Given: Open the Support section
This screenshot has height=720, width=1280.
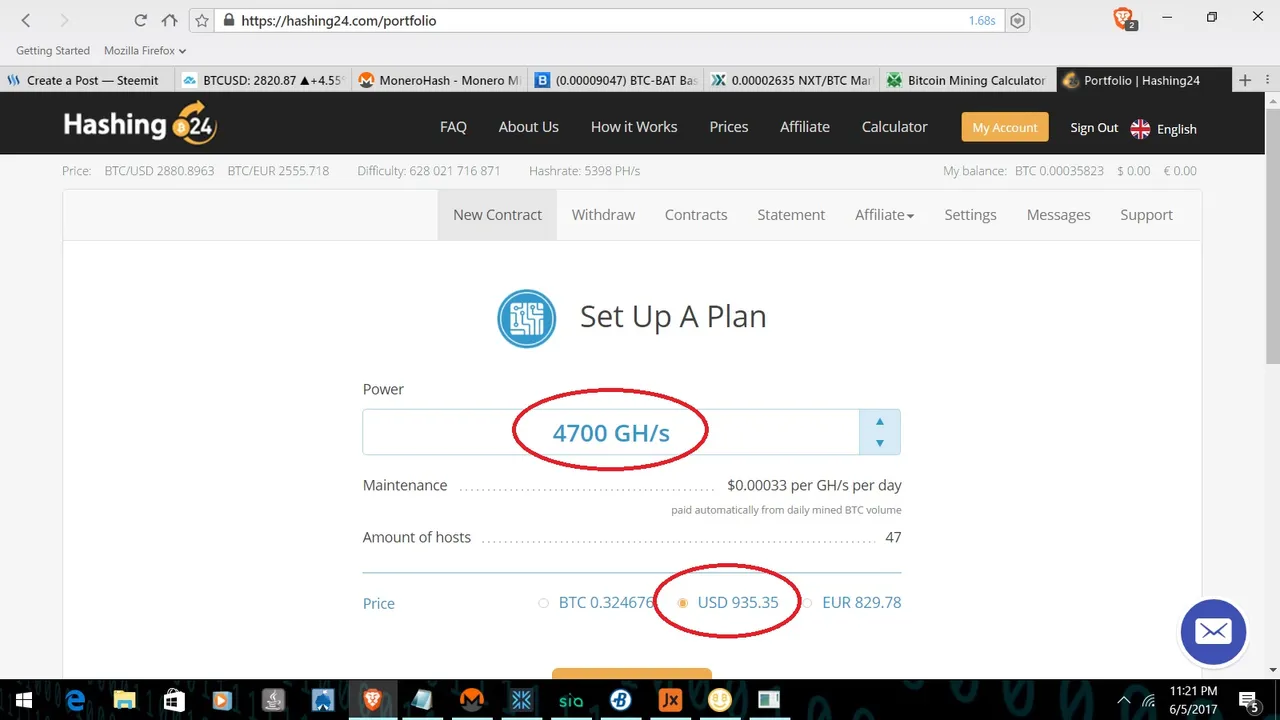Looking at the screenshot, I should (1146, 215).
